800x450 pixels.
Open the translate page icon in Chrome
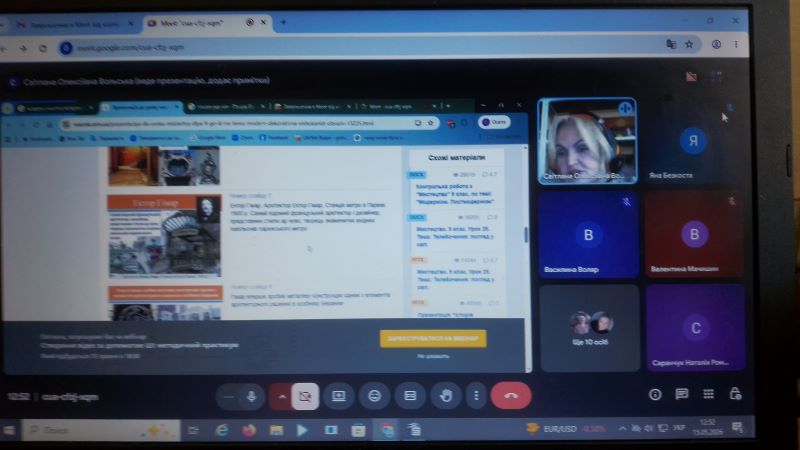pyautogui.click(x=671, y=45)
